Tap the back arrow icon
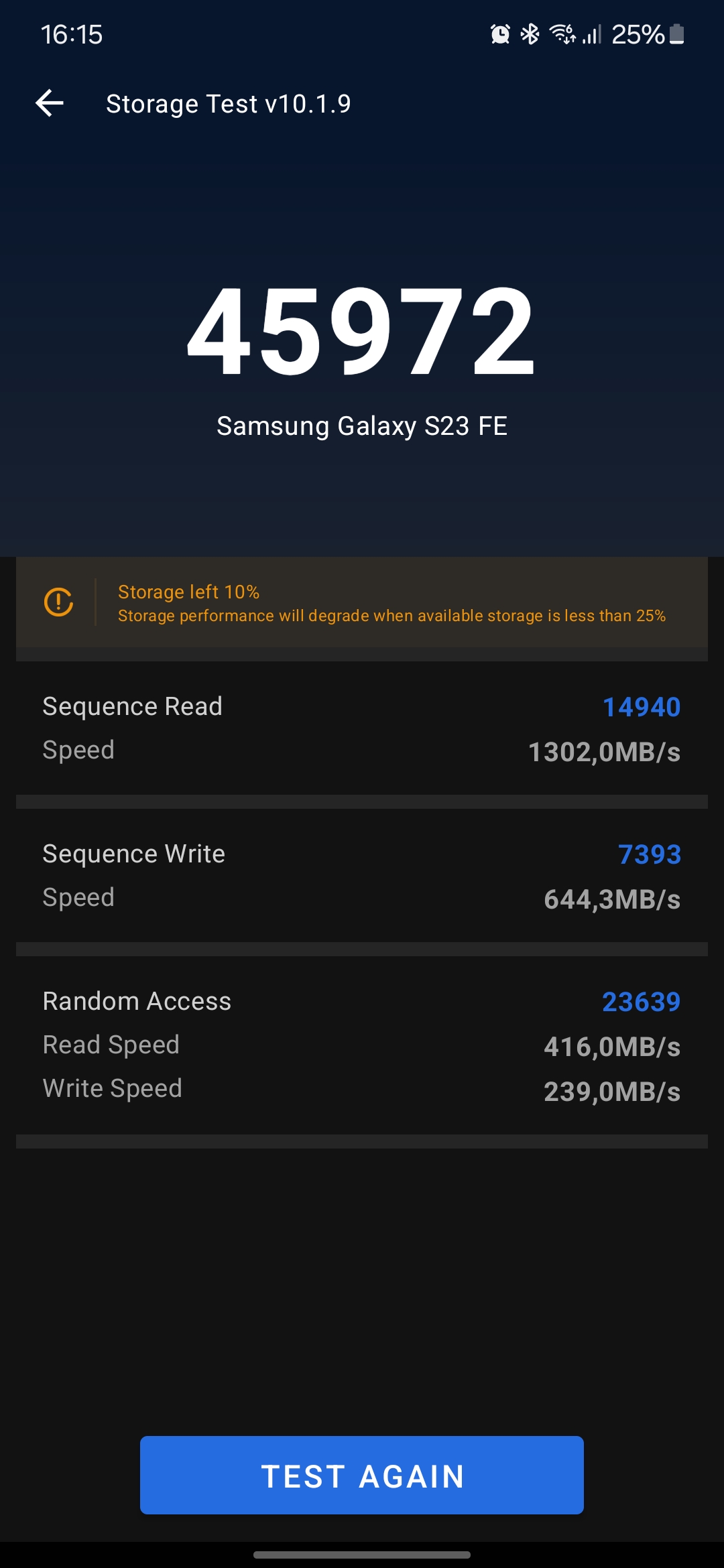The image size is (724, 1568). coord(50,103)
